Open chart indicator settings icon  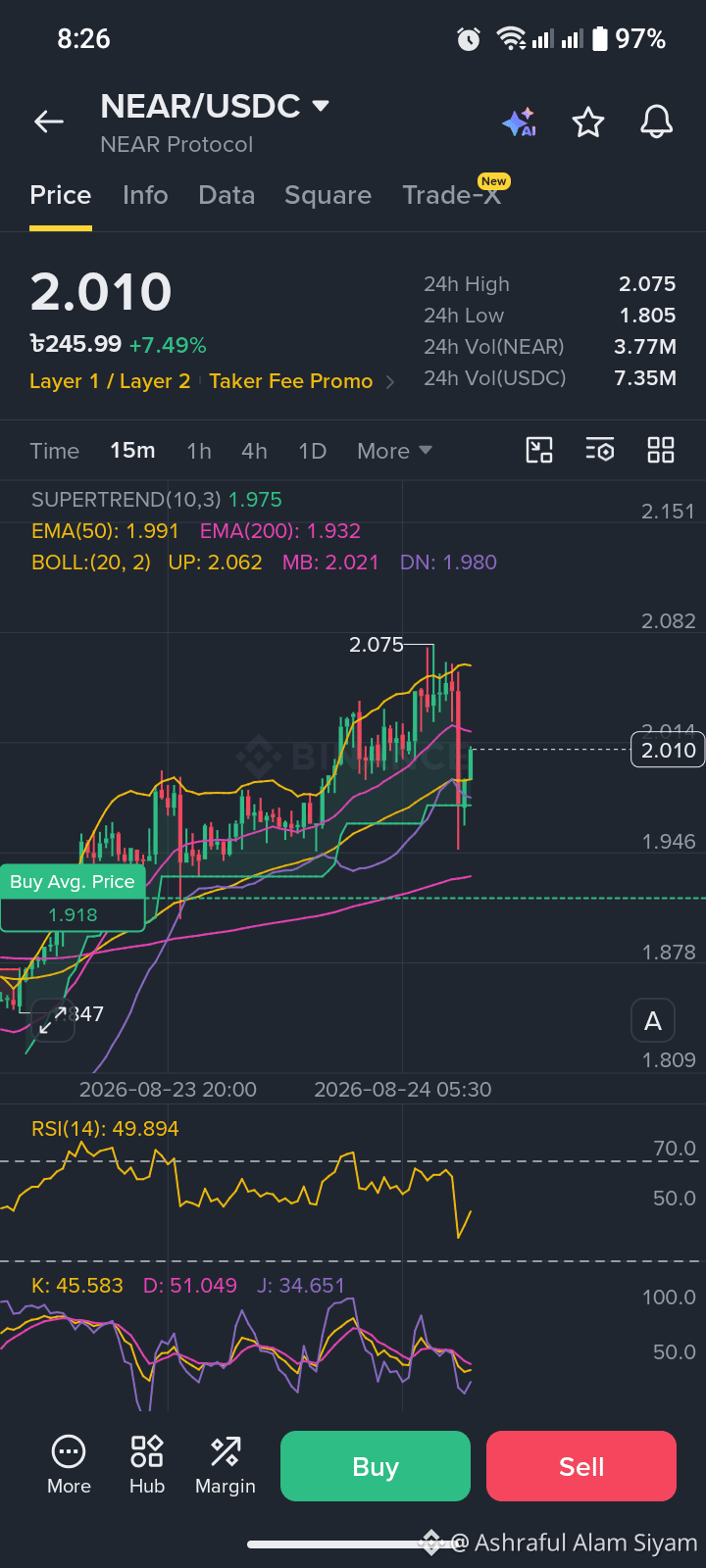pos(600,450)
